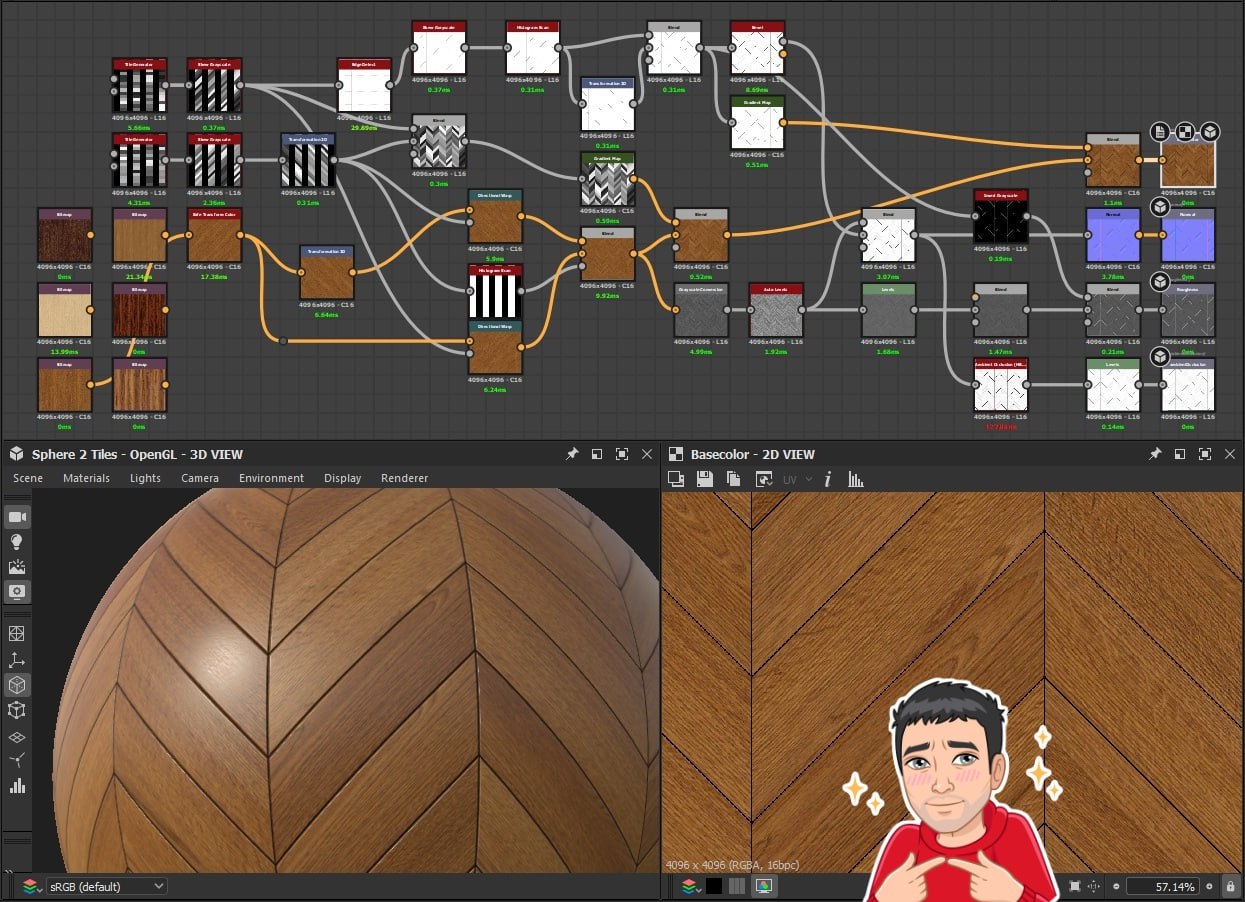Viewport: 1245px width, 902px height.
Task: Click the cube icon above Ambient Occlusion output node
Action: point(1160,356)
